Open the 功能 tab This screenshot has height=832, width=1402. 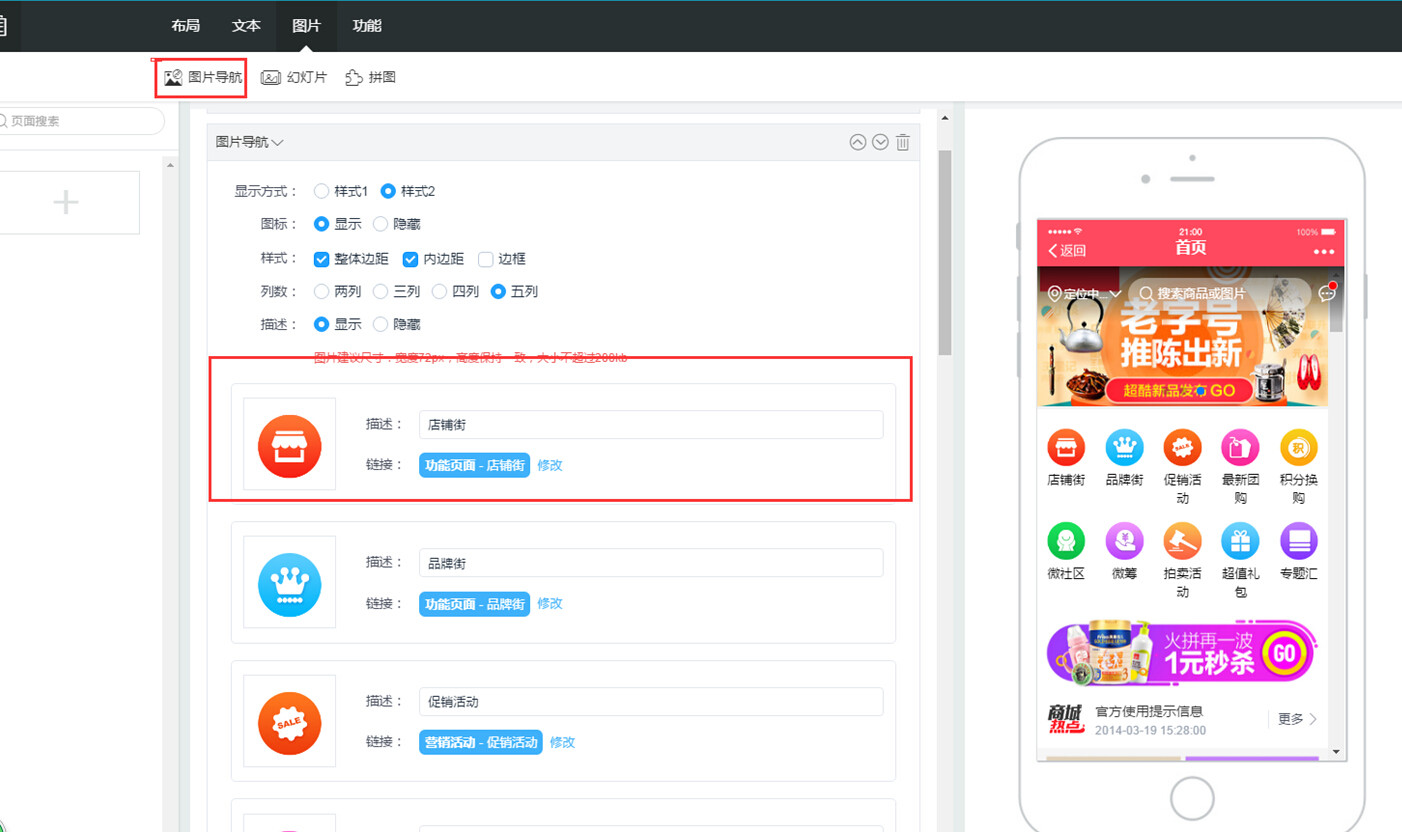click(367, 26)
